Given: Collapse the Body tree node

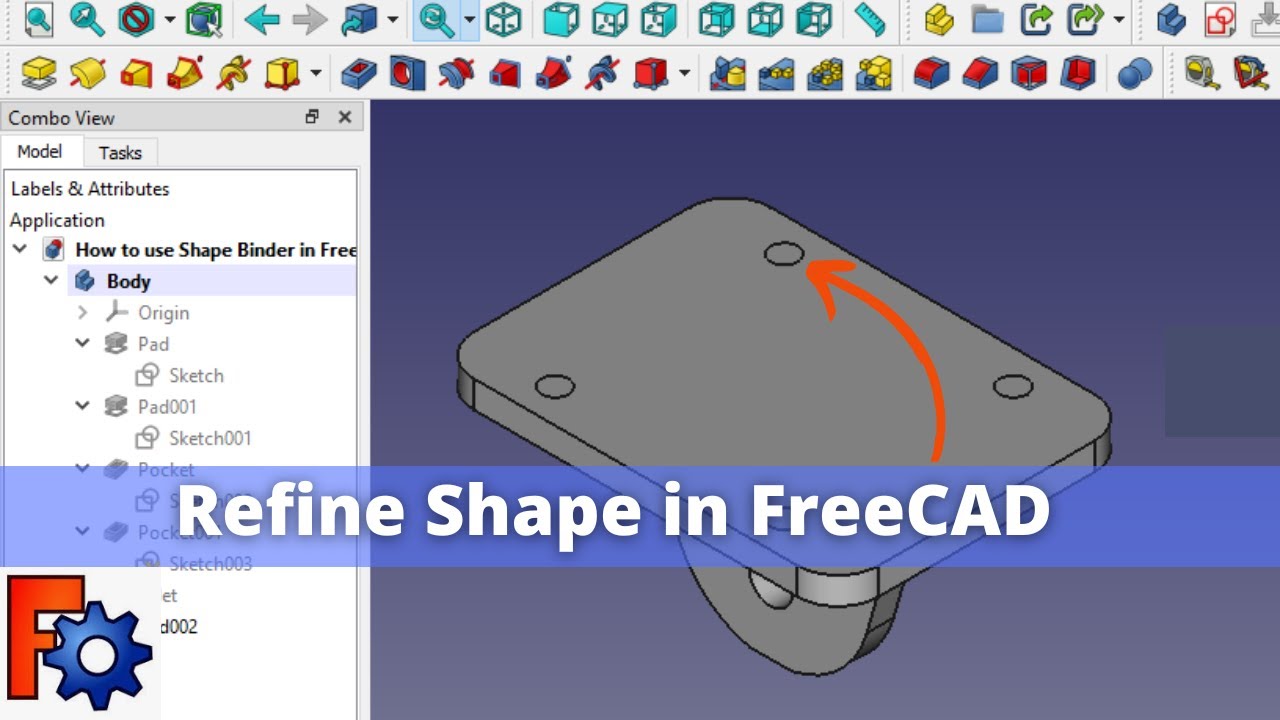Looking at the screenshot, I should point(51,281).
